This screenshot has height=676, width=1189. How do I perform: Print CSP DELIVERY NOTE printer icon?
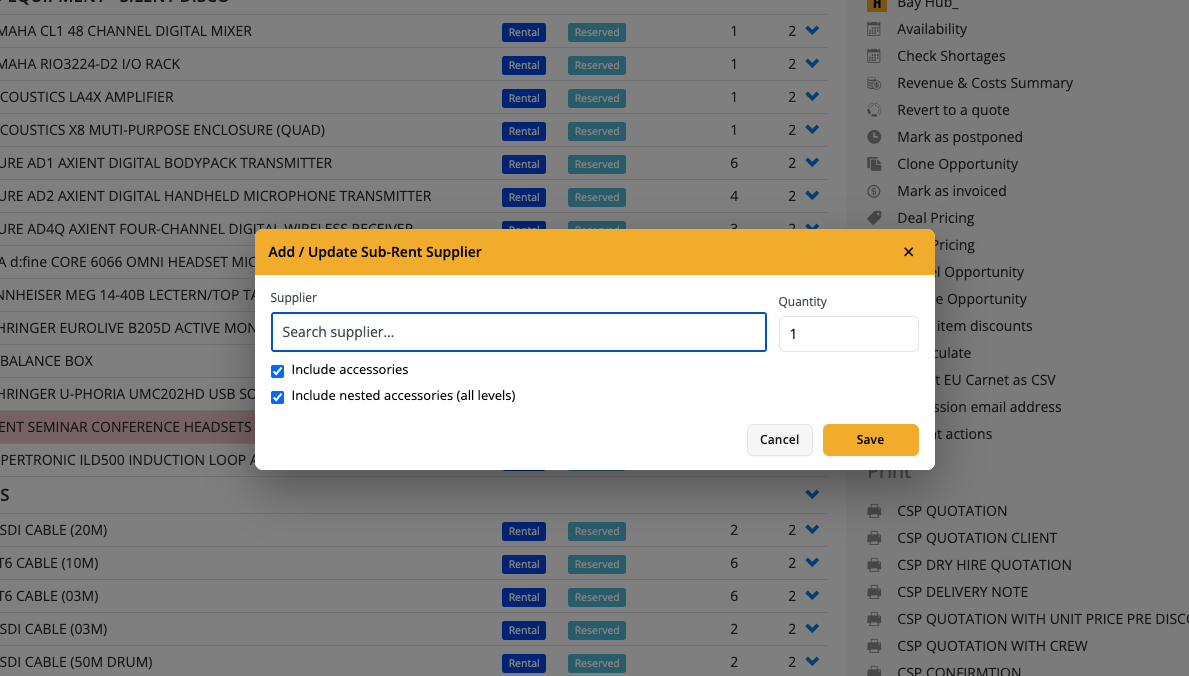point(874,592)
